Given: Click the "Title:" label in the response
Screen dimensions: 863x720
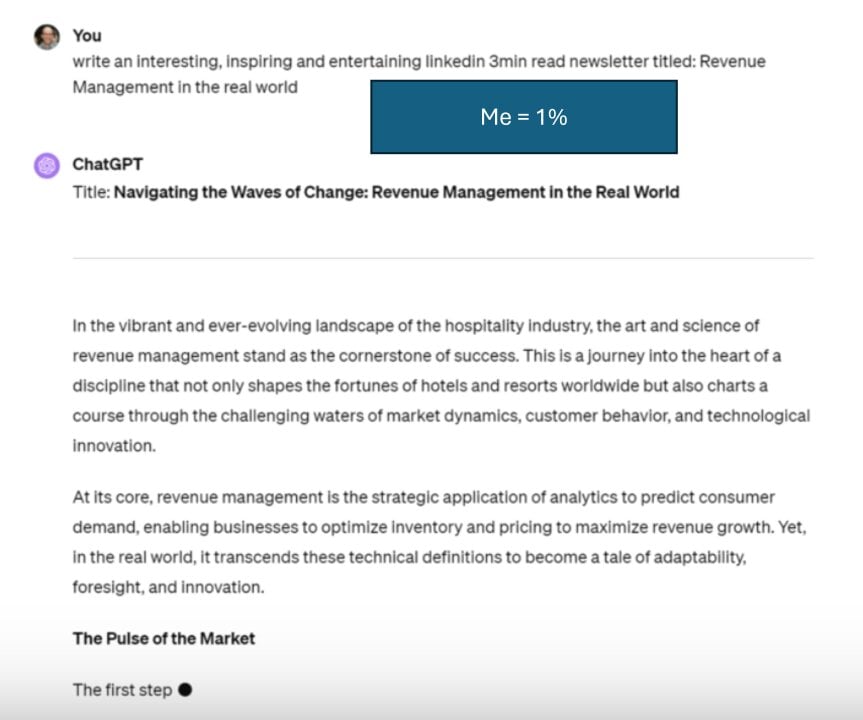Looking at the screenshot, I should pyautogui.click(x=91, y=191).
